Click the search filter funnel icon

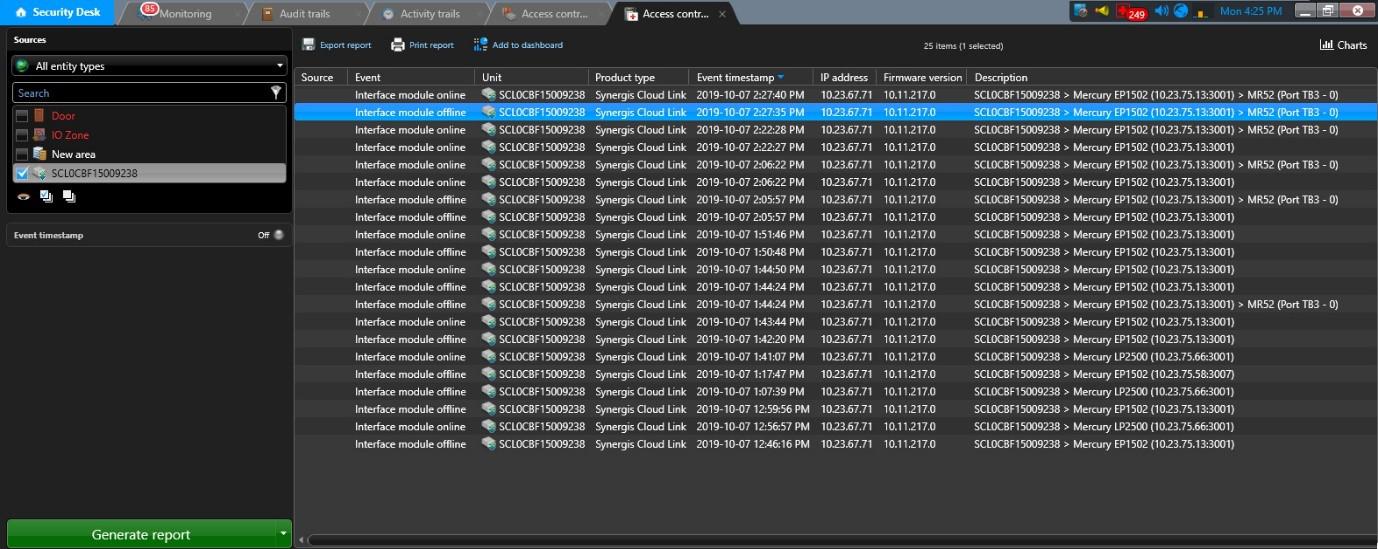tap(276, 93)
